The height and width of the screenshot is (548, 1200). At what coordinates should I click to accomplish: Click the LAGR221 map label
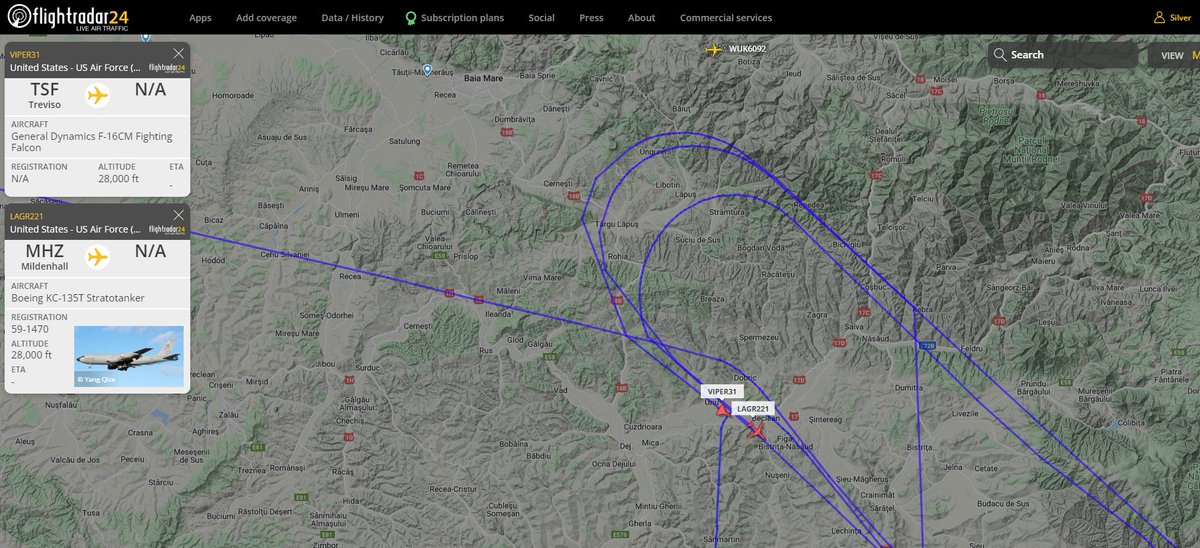tap(753, 409)
